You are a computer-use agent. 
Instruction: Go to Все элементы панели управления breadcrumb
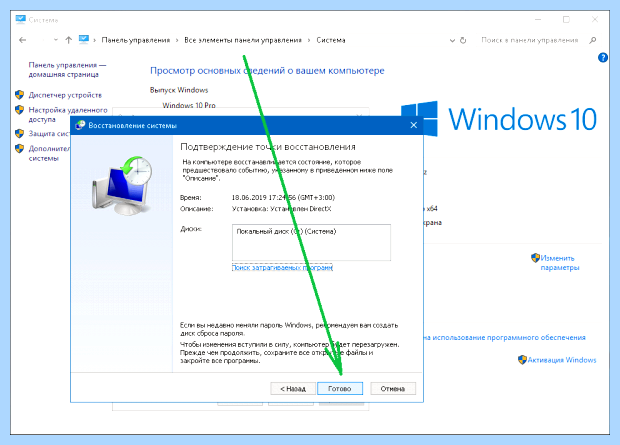(243, 40)
